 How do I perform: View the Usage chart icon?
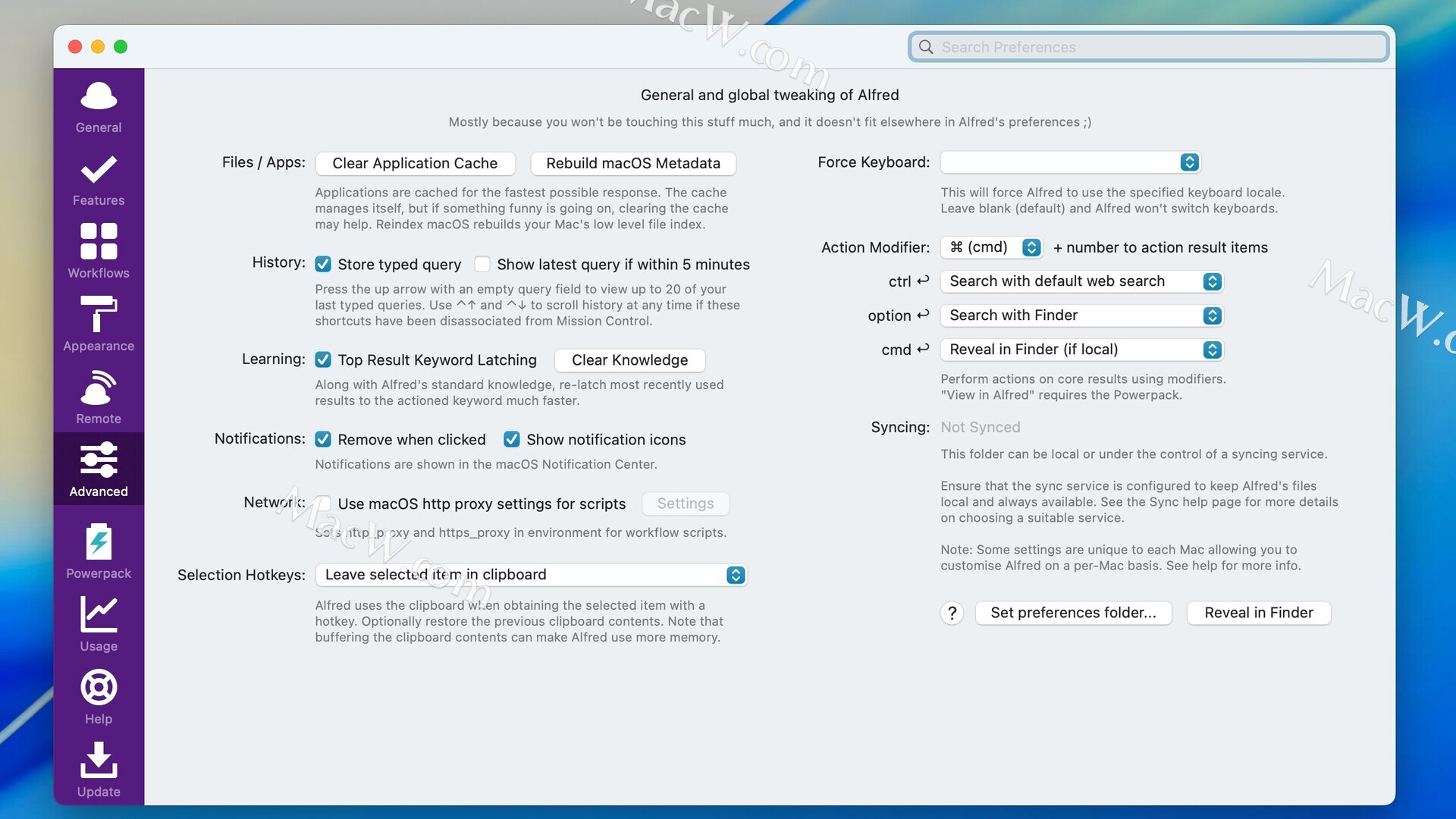(99, 614)
